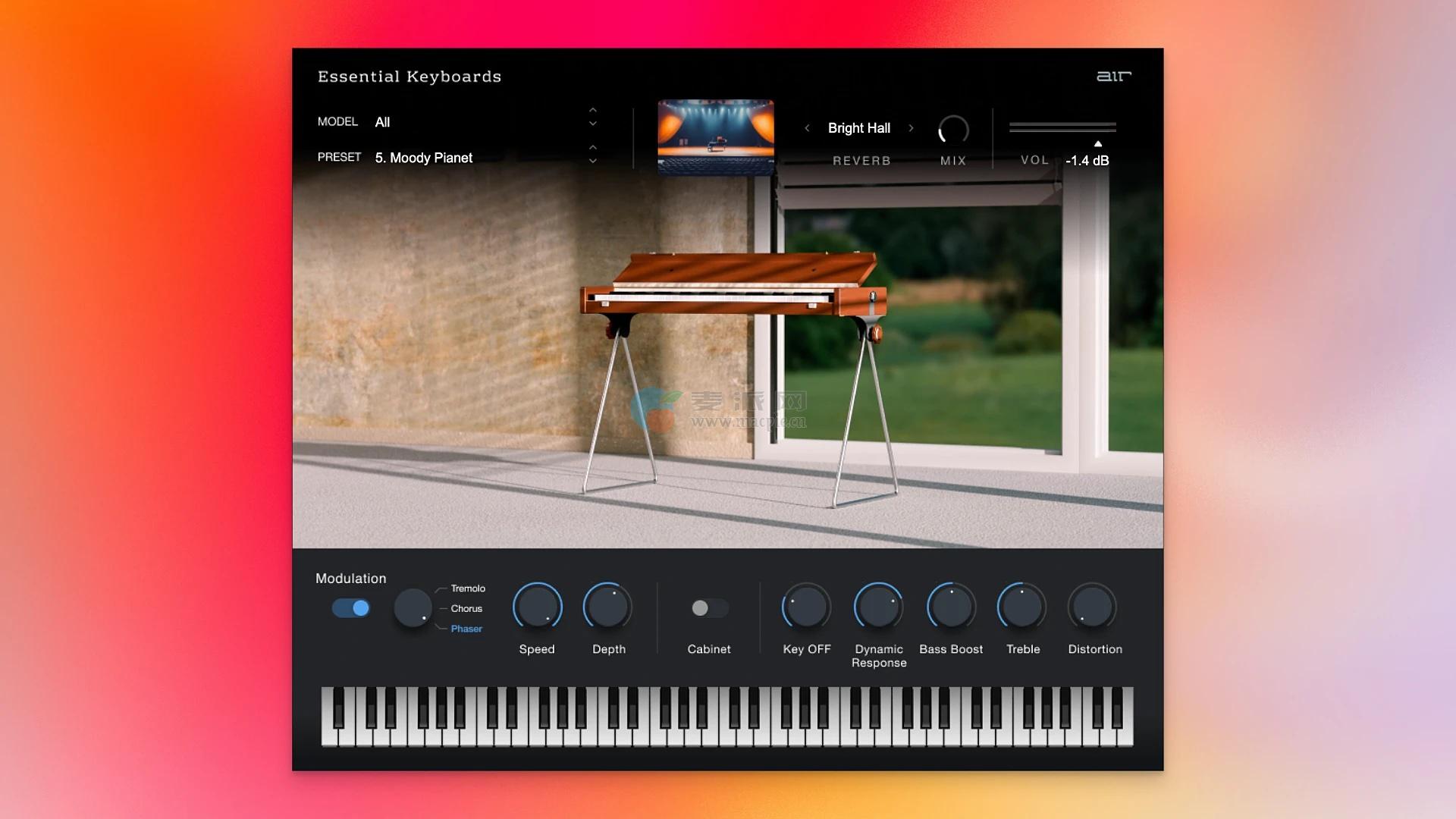Screen dimensions: 1456x819
Task: Click the reverb hall stage thumbnail
Action: 716,136
